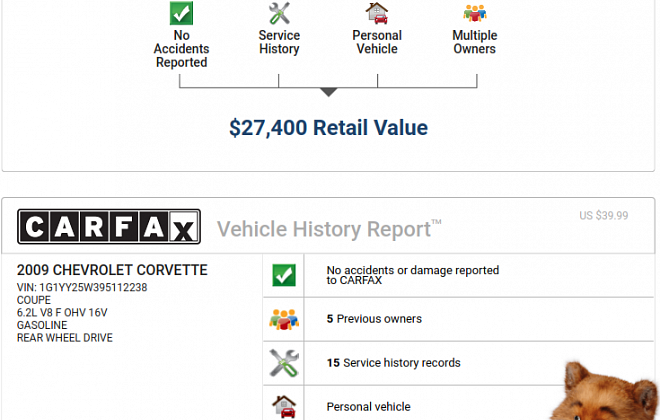Image resolution: width=660 pixels, height=420 pixels.
Task: Select the 5 Previous owners row
Action: [x=458, y=319]
